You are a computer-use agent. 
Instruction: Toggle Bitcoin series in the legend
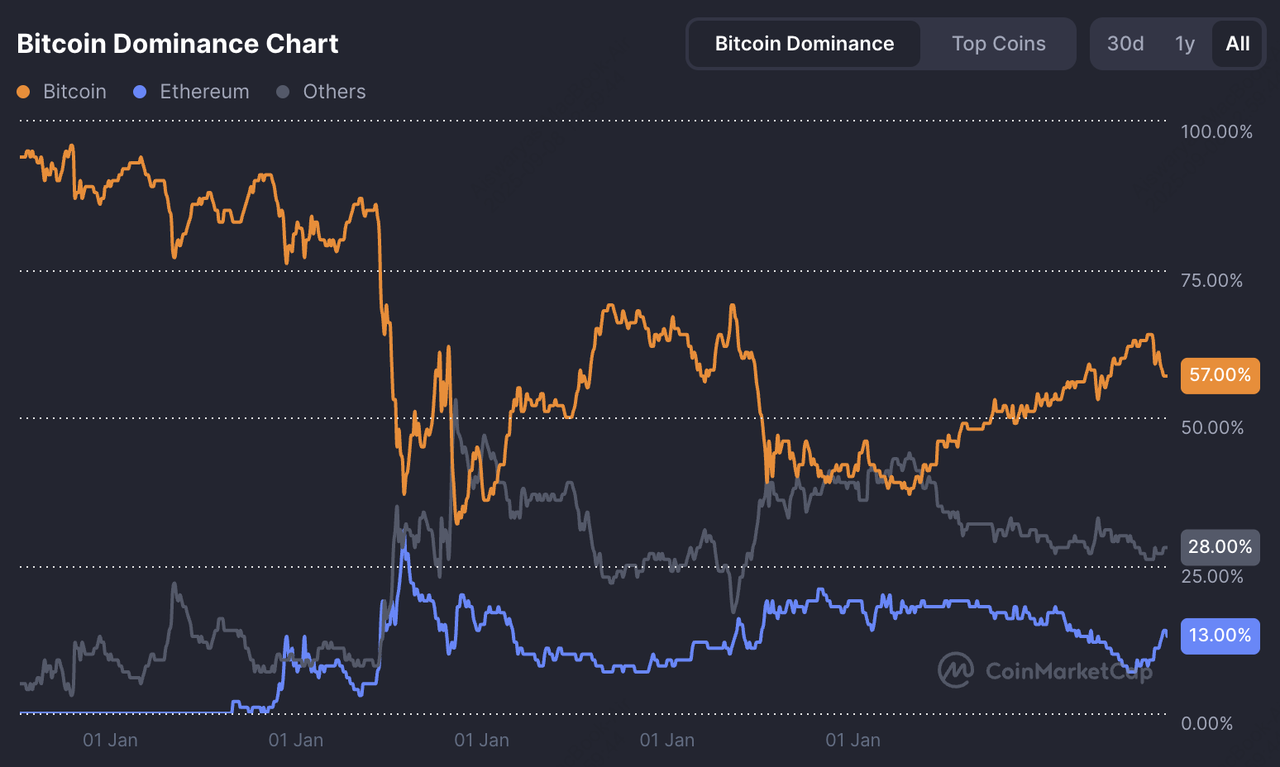(x=62, y=92)
